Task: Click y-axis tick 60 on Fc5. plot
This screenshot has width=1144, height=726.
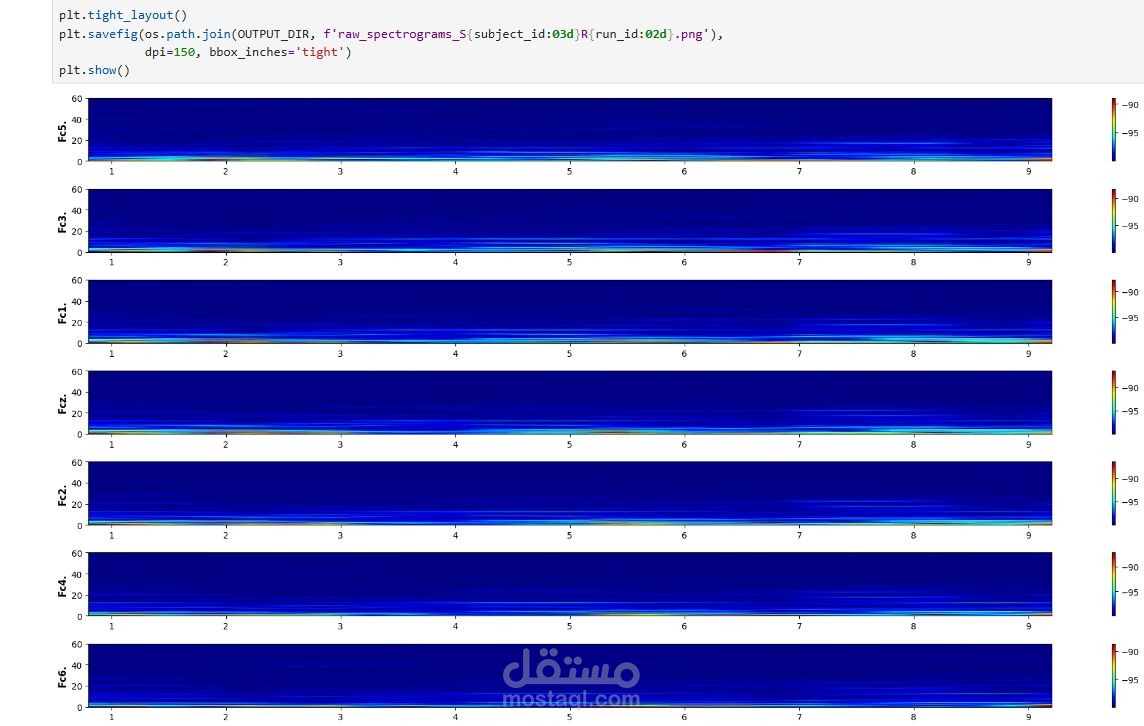Action: 77,99
